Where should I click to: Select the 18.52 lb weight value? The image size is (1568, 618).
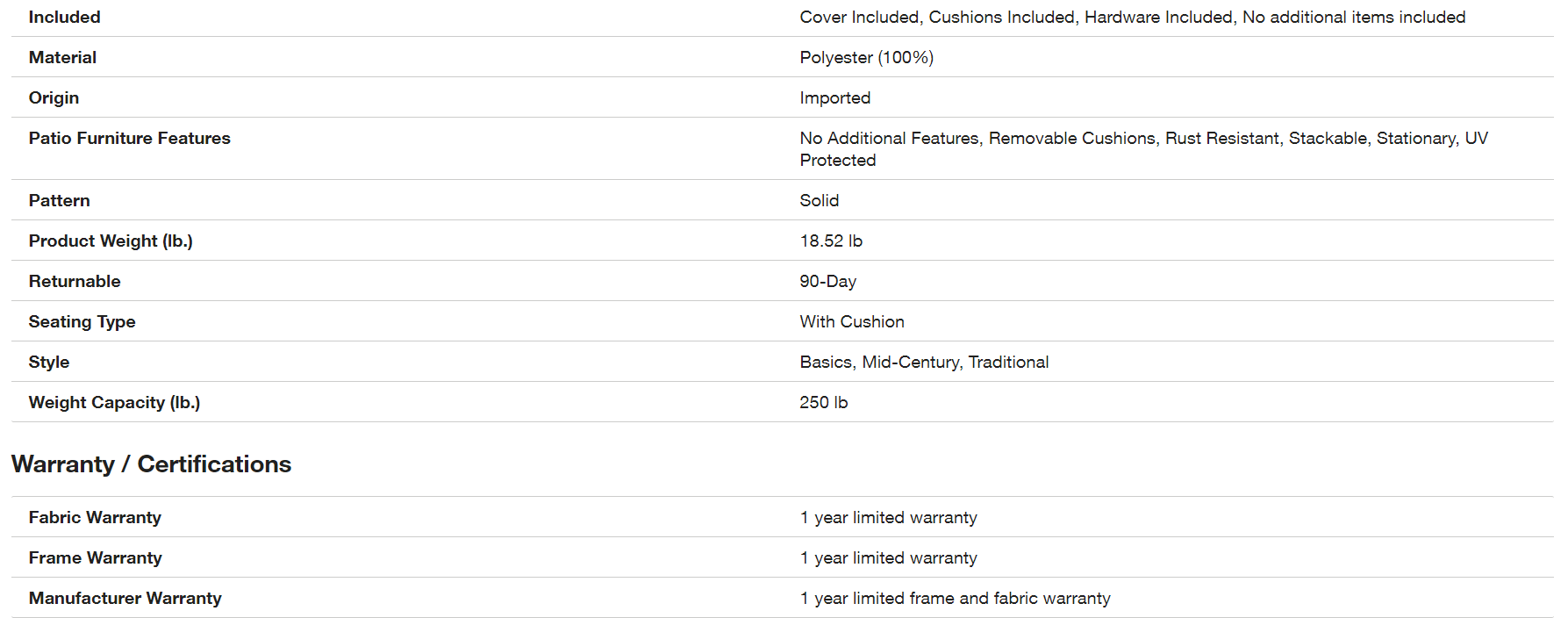(x=831, y=241)
